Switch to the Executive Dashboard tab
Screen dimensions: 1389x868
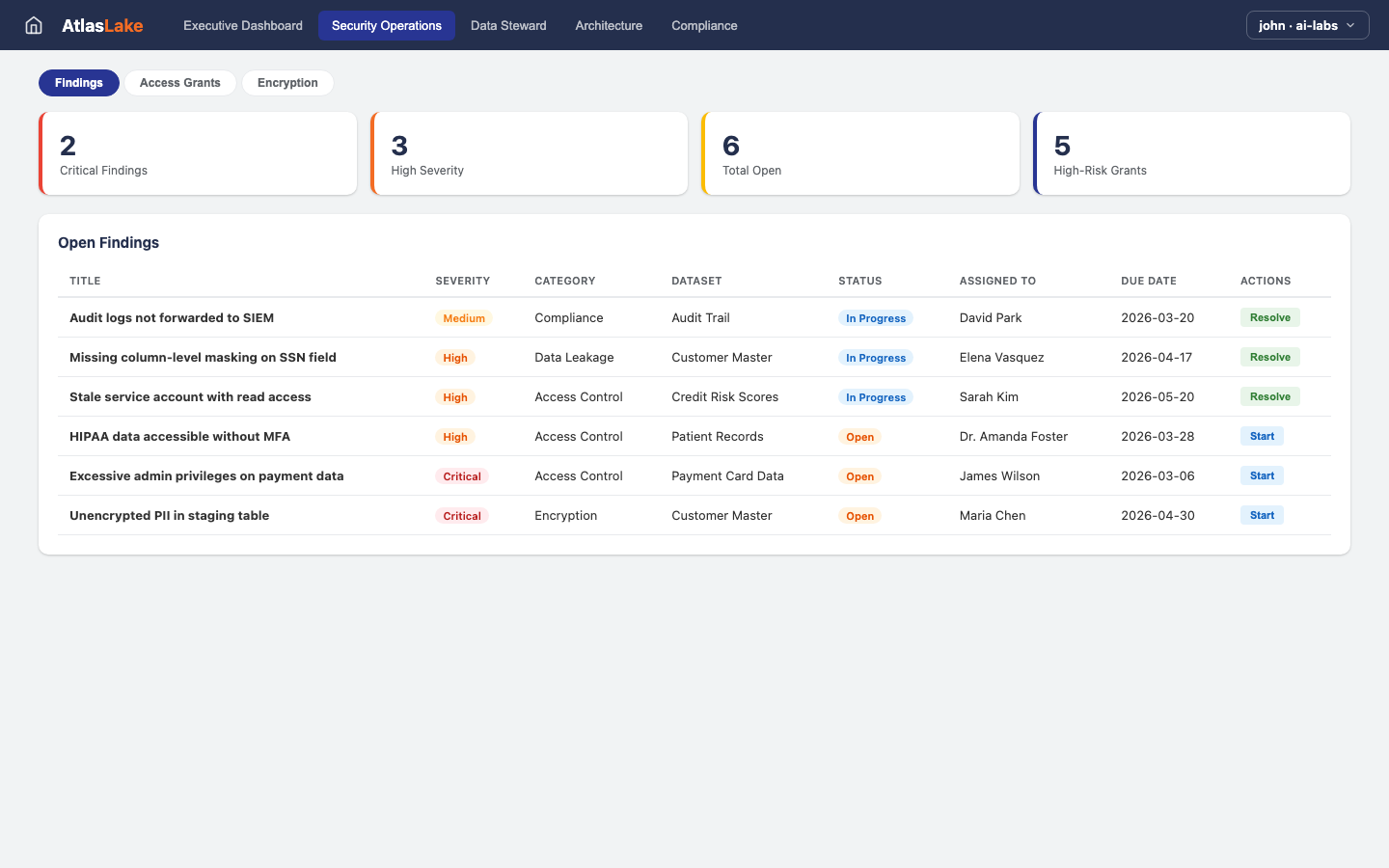tap(242, 26)
